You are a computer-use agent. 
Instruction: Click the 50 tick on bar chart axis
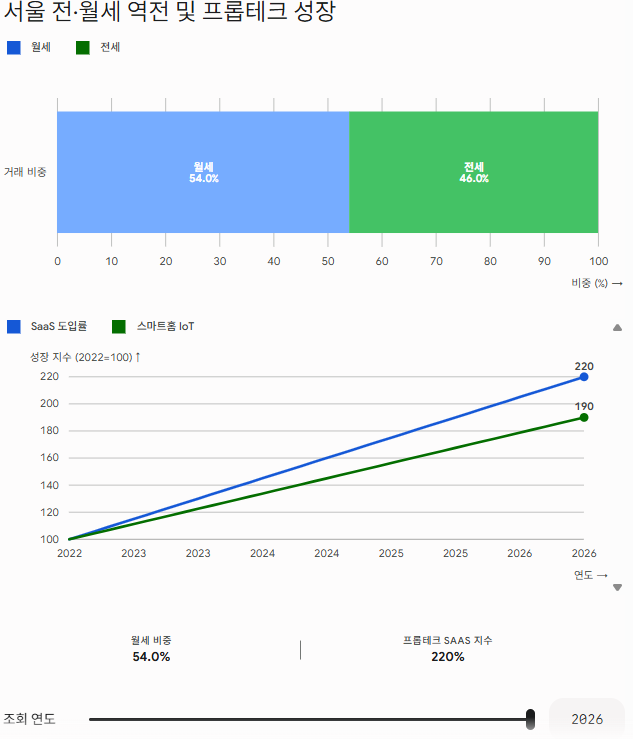point(328,261)
